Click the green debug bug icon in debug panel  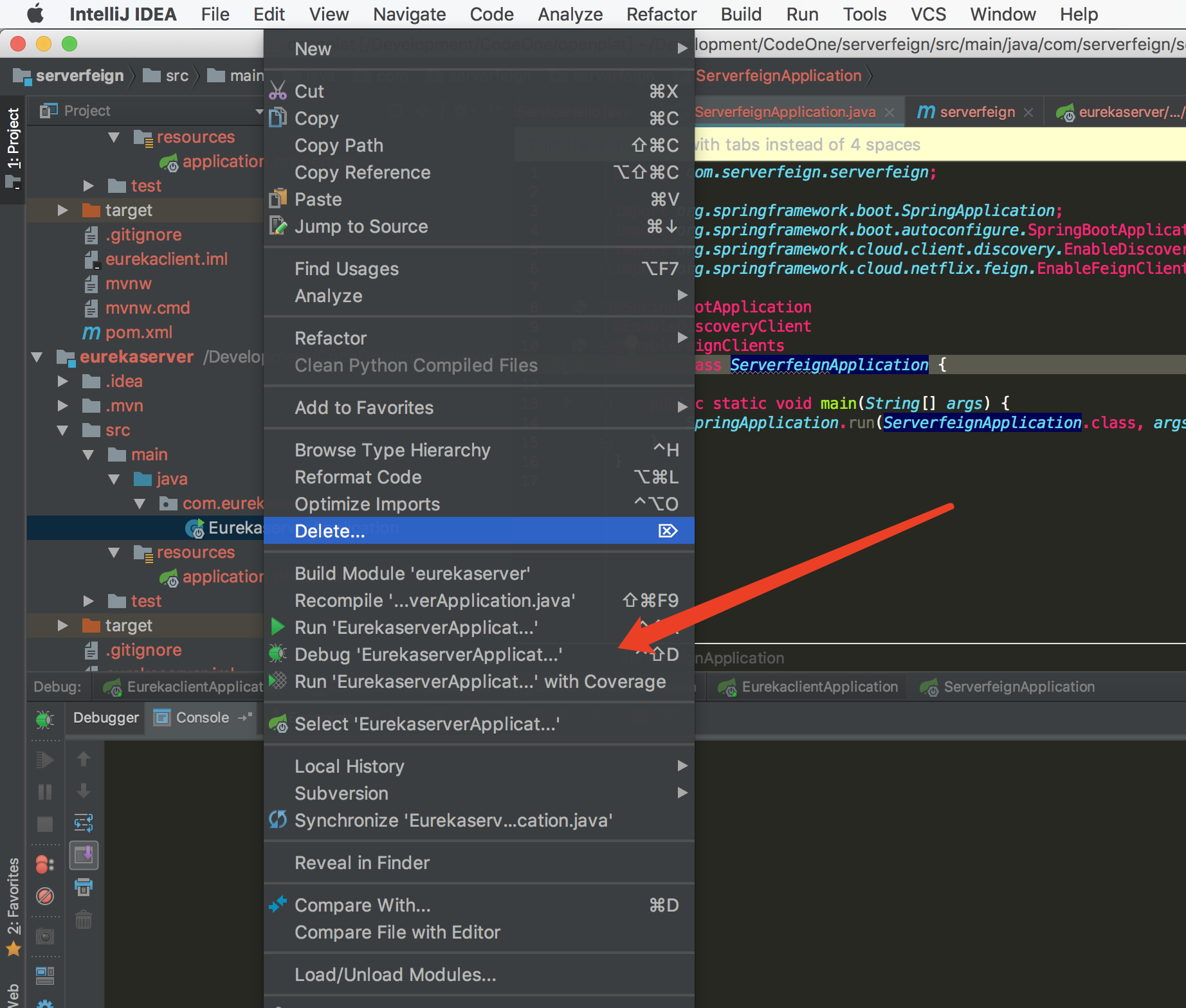tap(45, 719)
